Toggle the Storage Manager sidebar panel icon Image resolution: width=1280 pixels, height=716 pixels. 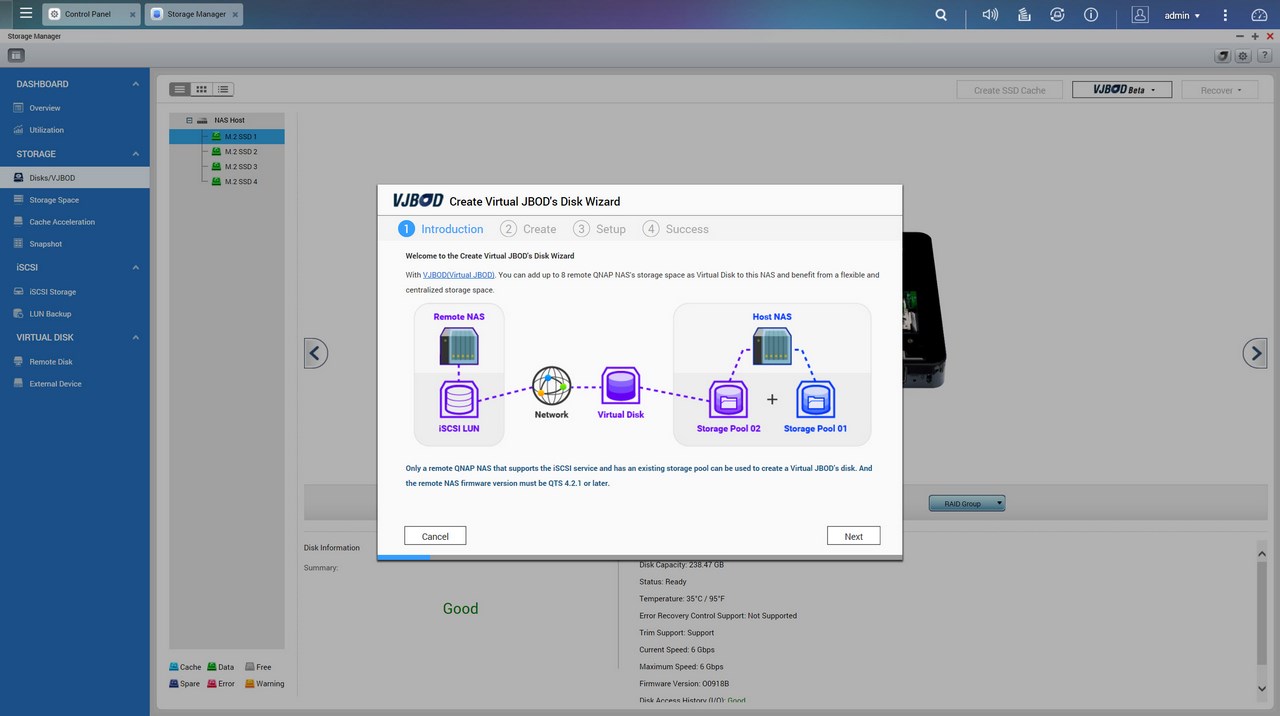16,55
